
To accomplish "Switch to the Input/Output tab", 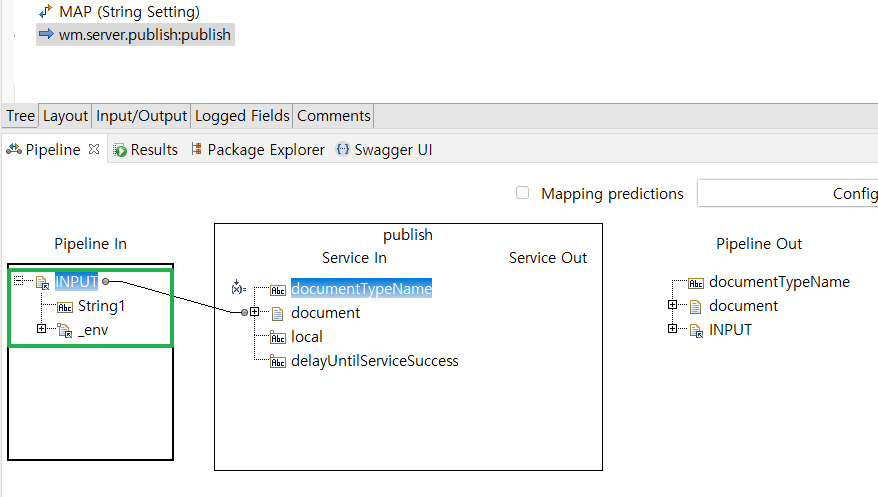I will [141, 116].
